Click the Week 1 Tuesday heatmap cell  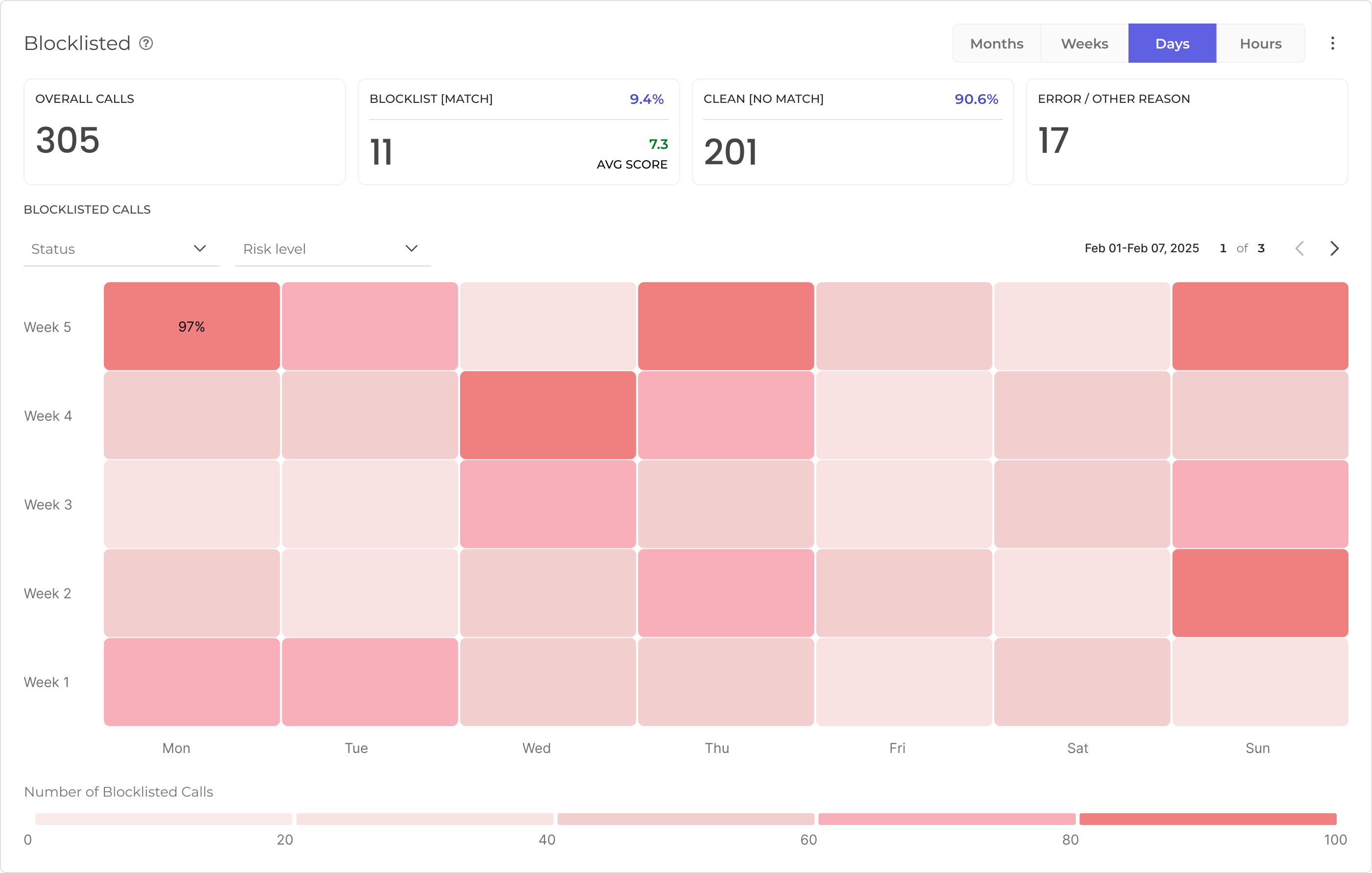[370, 681]
